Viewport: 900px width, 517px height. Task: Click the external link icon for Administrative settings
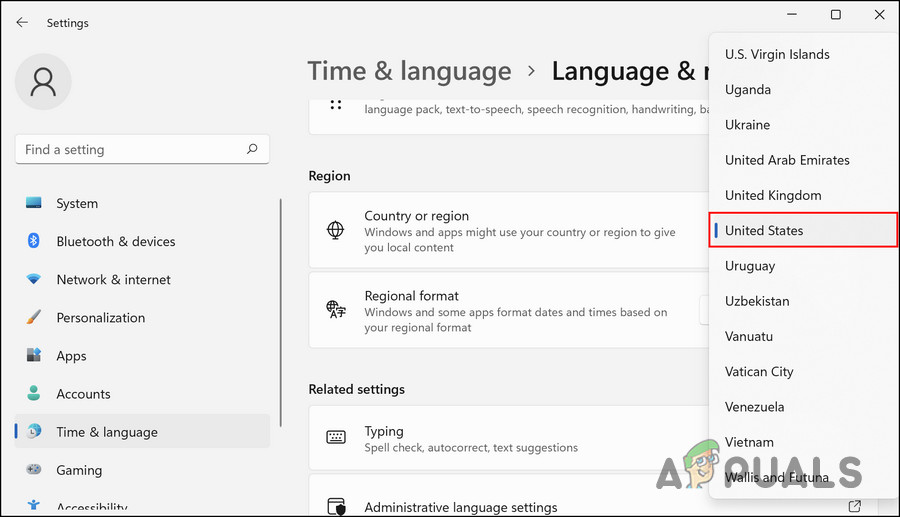click(x=855, y=506)
